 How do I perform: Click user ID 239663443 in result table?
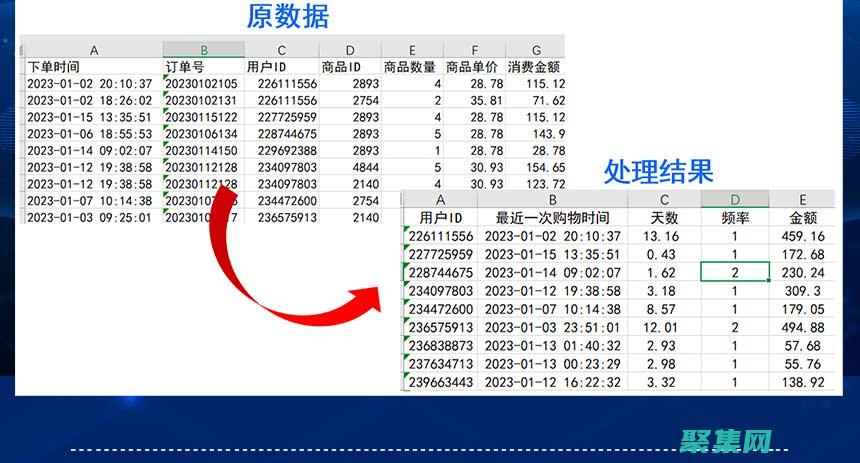[440, 382]
